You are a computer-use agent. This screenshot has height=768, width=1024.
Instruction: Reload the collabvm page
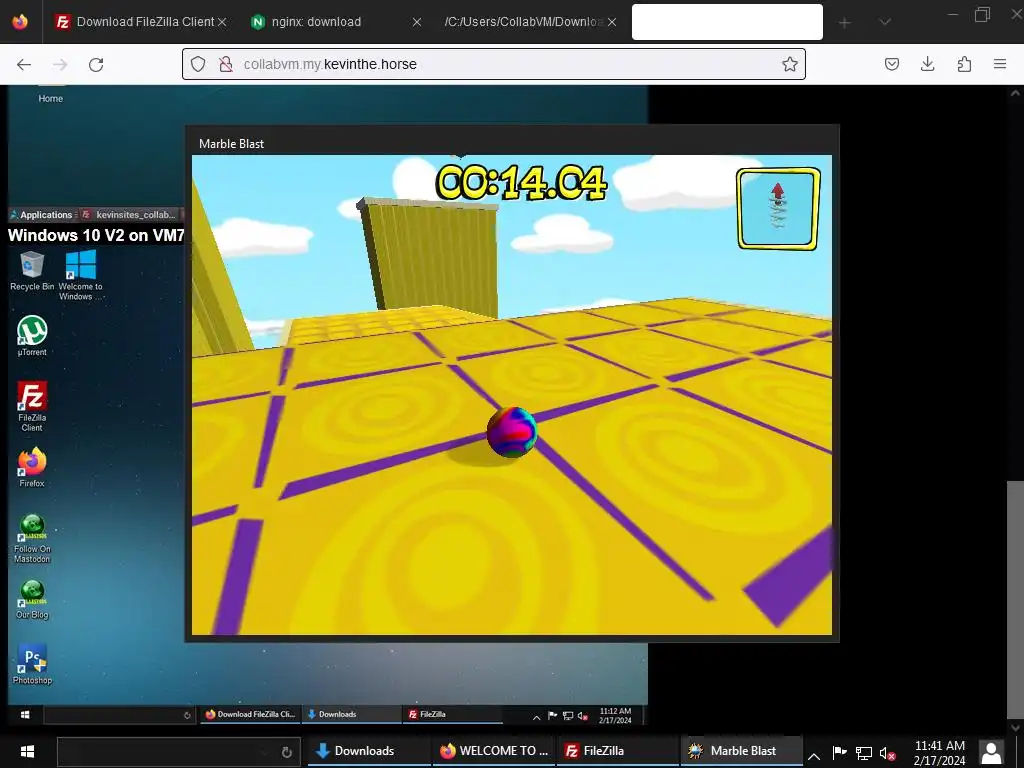[96, 64]
